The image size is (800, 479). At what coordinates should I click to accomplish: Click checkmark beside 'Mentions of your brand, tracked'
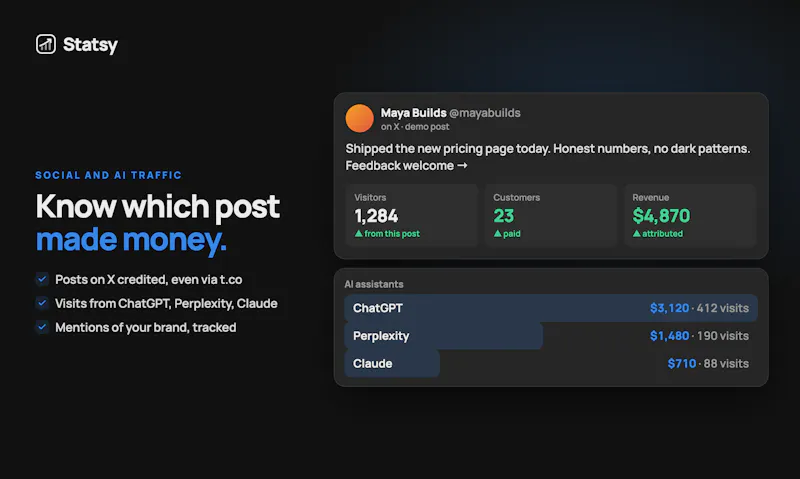42,327
